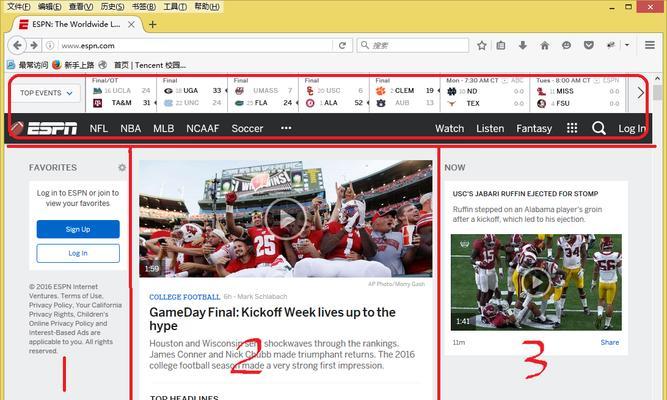Open the MISS vs FSU game
667x400 pixels.
click(x=578, y=93)
